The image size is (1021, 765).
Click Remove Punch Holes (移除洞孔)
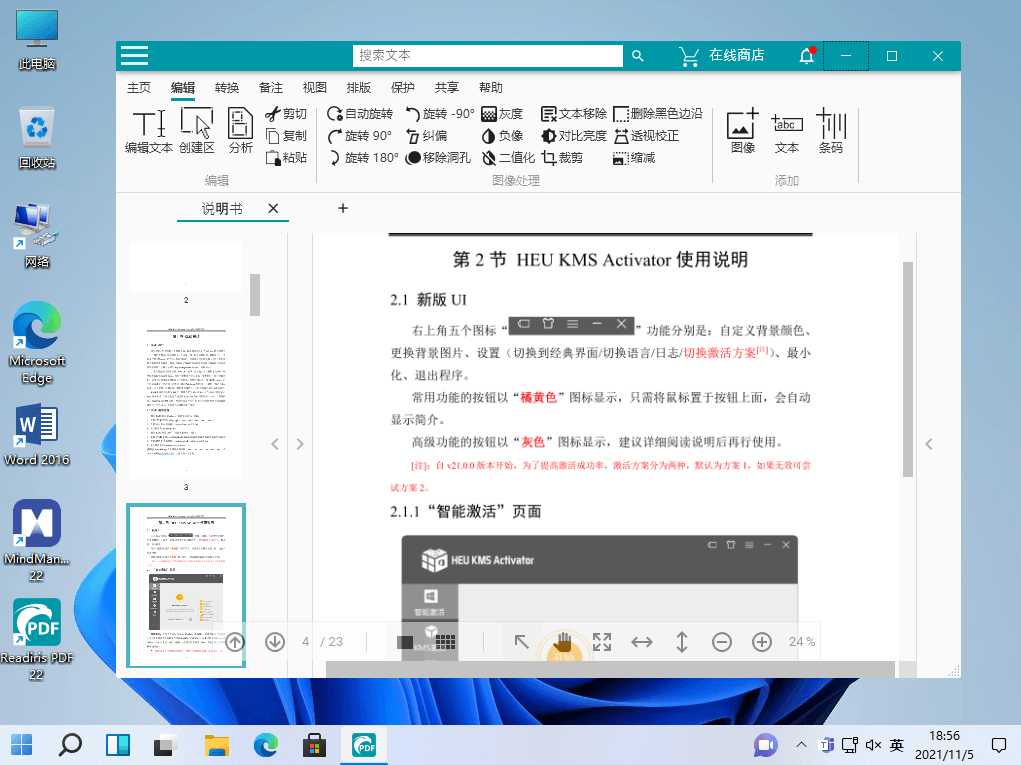[x=438, y=158]
